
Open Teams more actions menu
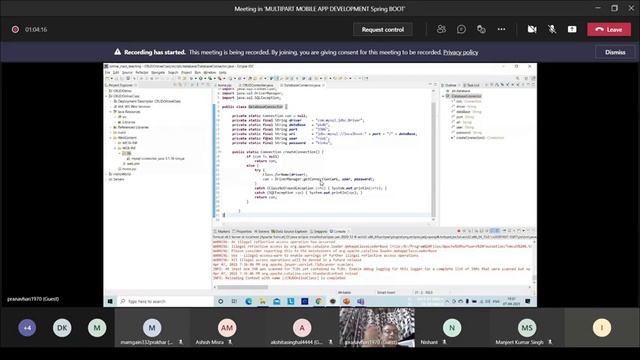[501, 29]
